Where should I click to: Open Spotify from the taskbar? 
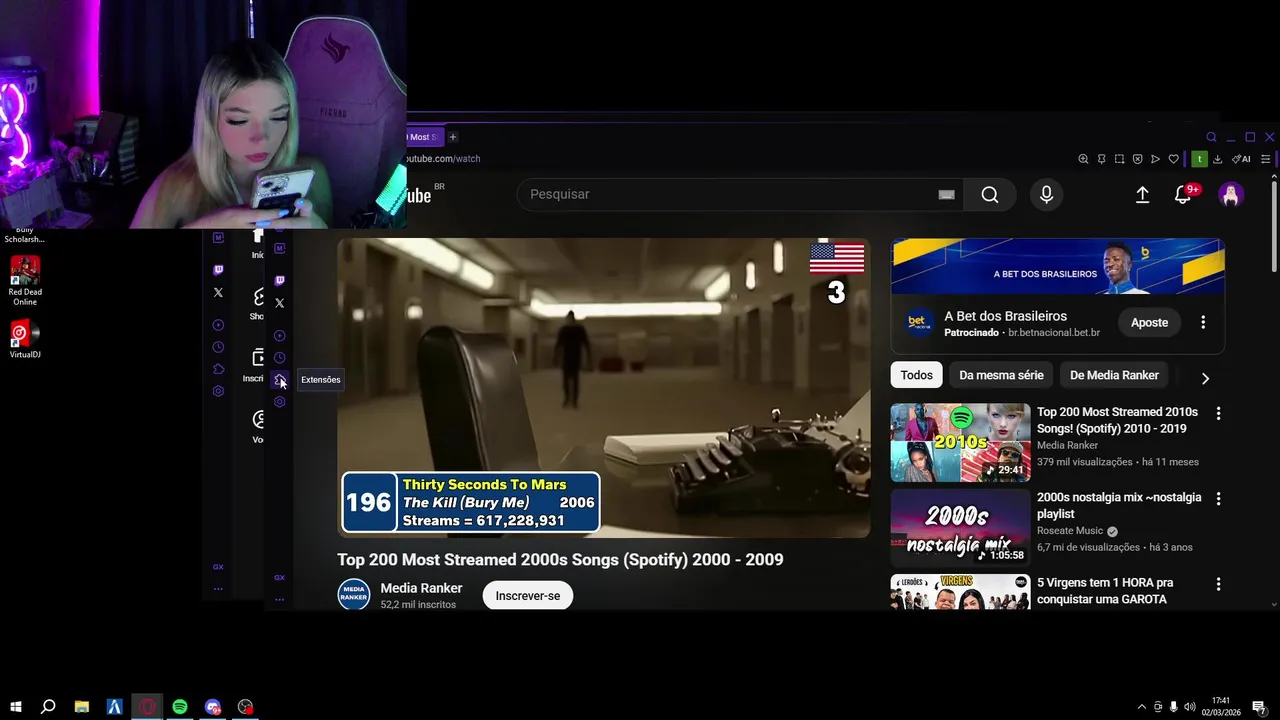180,707
